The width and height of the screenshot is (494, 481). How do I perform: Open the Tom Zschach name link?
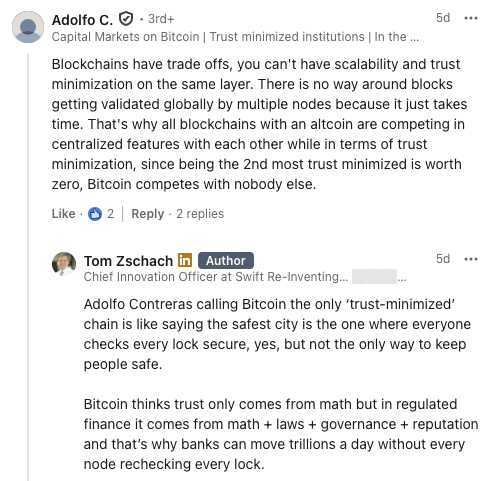(x=128, y=261)
